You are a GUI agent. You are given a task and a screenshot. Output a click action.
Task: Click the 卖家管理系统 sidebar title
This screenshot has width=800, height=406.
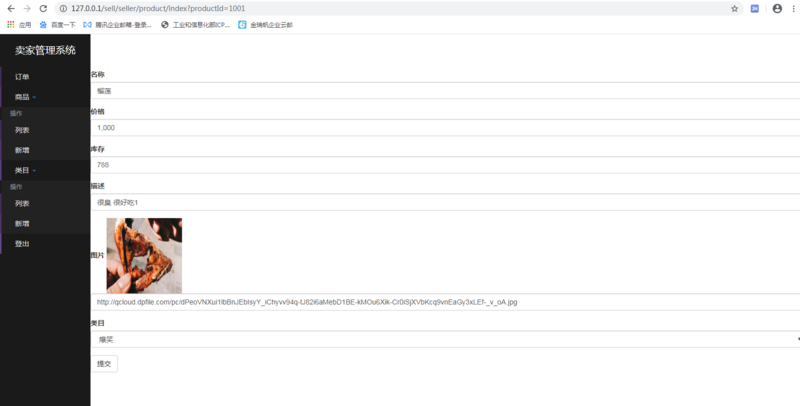[45, 50]
